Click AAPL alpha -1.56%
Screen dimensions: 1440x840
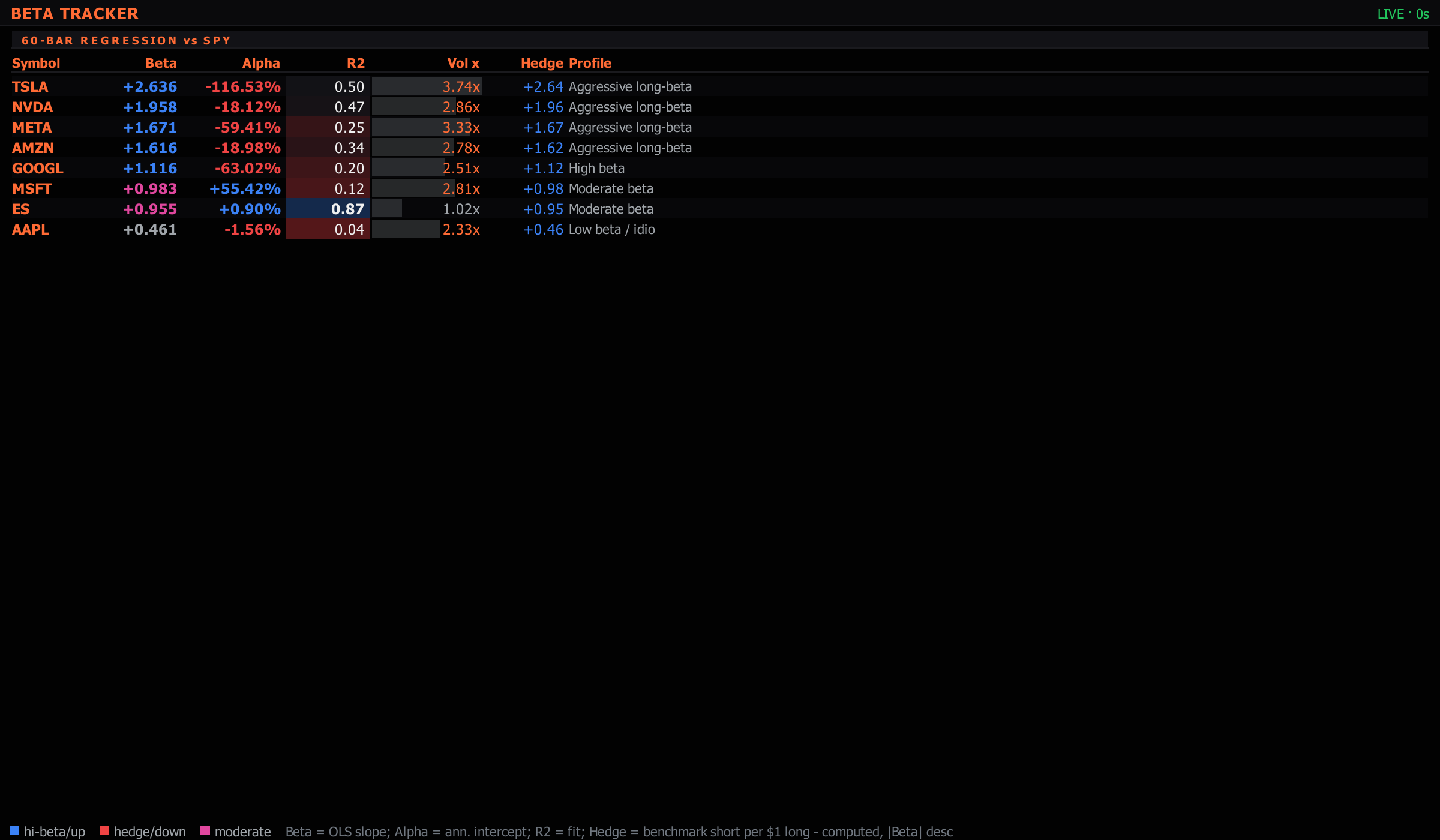[253, 229]
